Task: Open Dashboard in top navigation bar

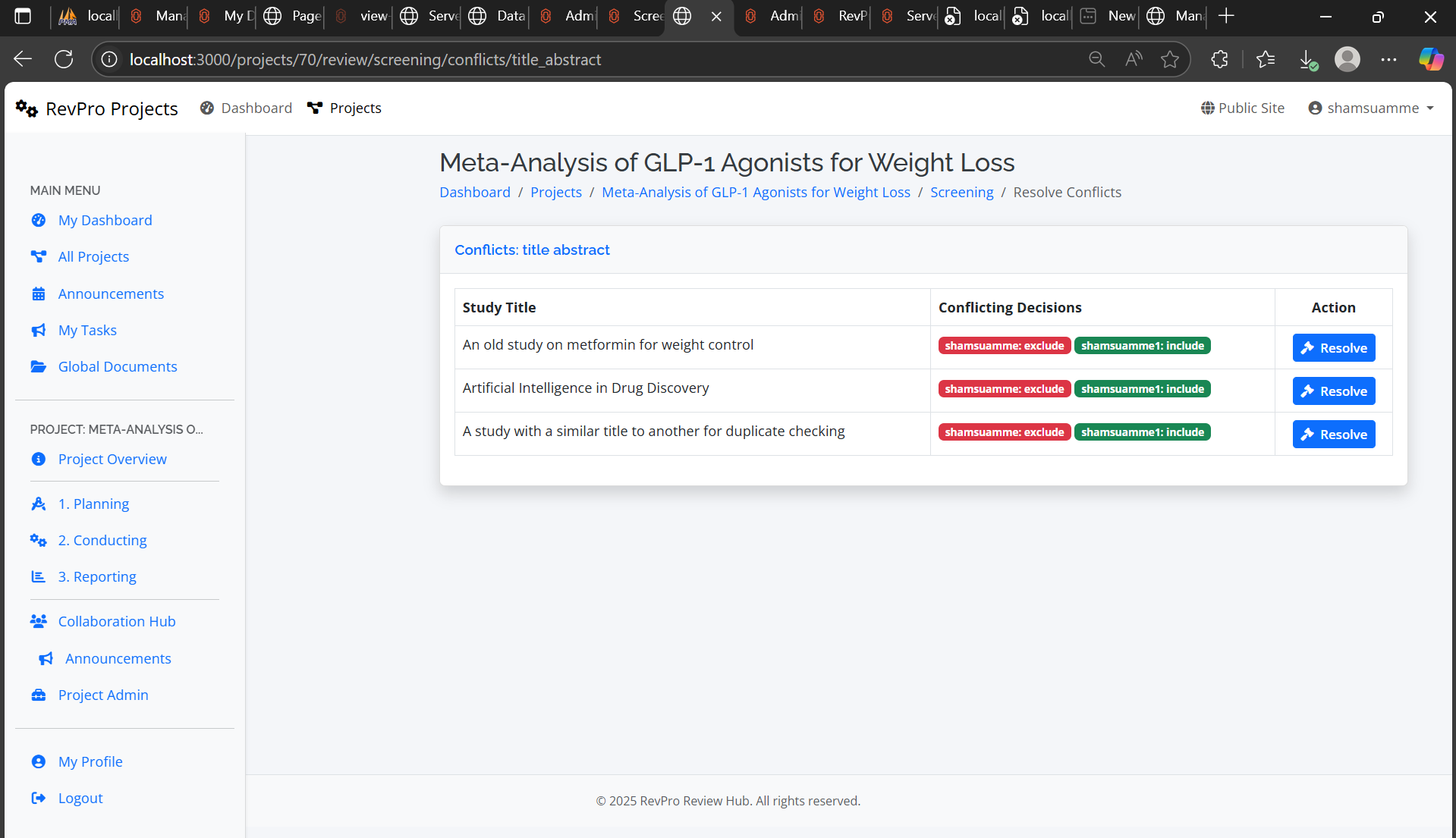Action: (x=246, y=108)
